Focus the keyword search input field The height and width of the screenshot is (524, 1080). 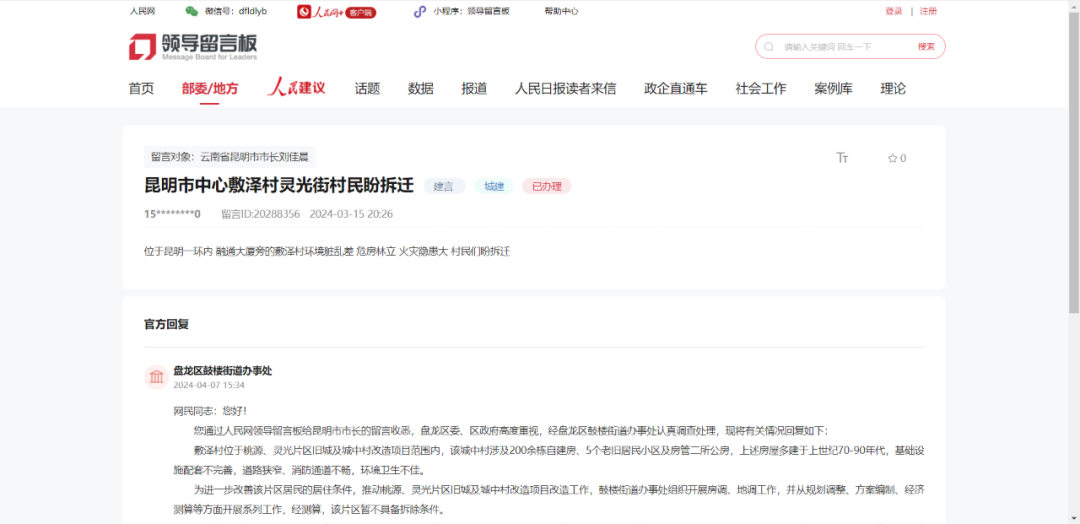[x=845, y=47]
